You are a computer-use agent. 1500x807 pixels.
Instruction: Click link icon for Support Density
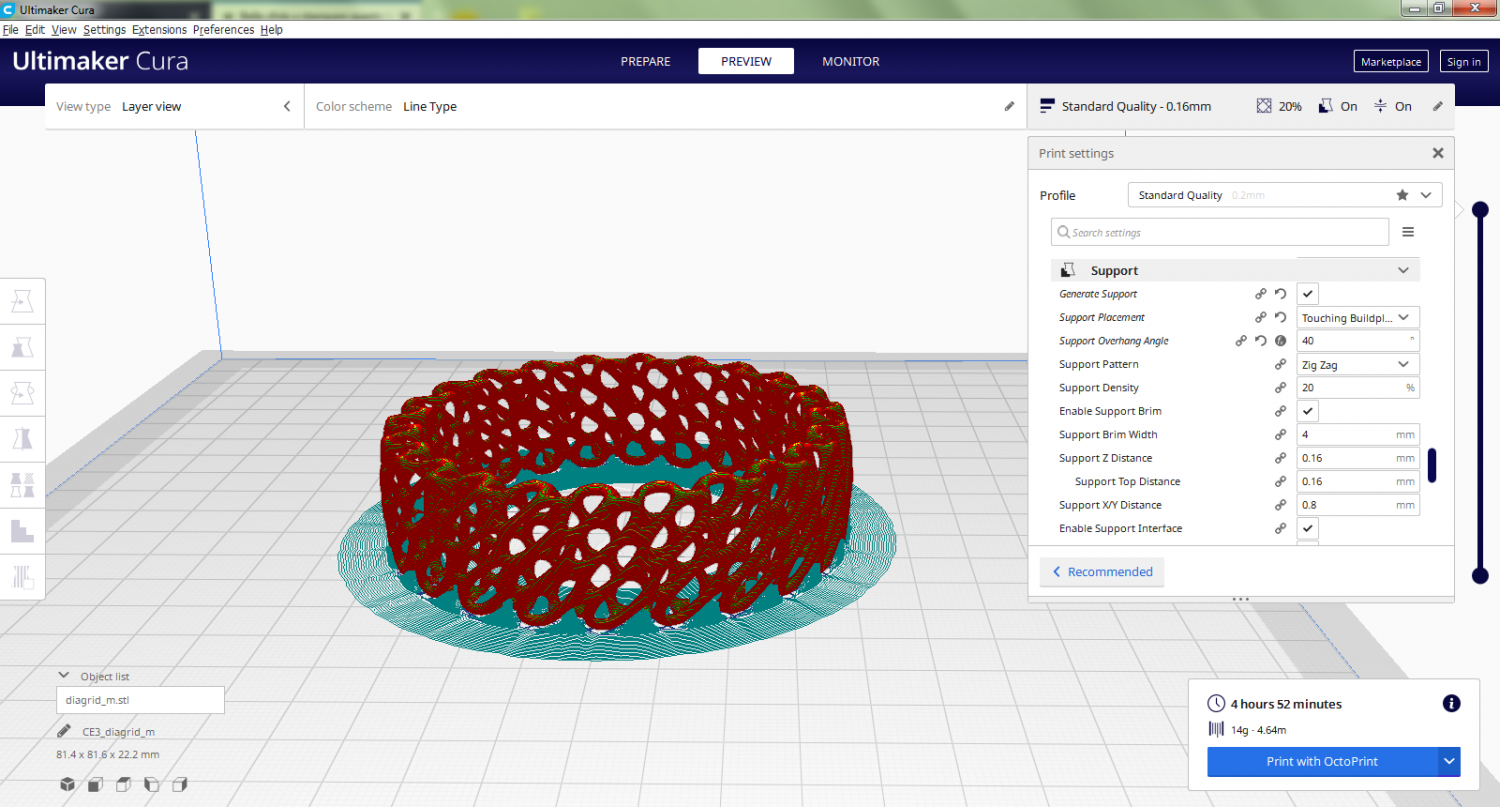click(1280, 388)
